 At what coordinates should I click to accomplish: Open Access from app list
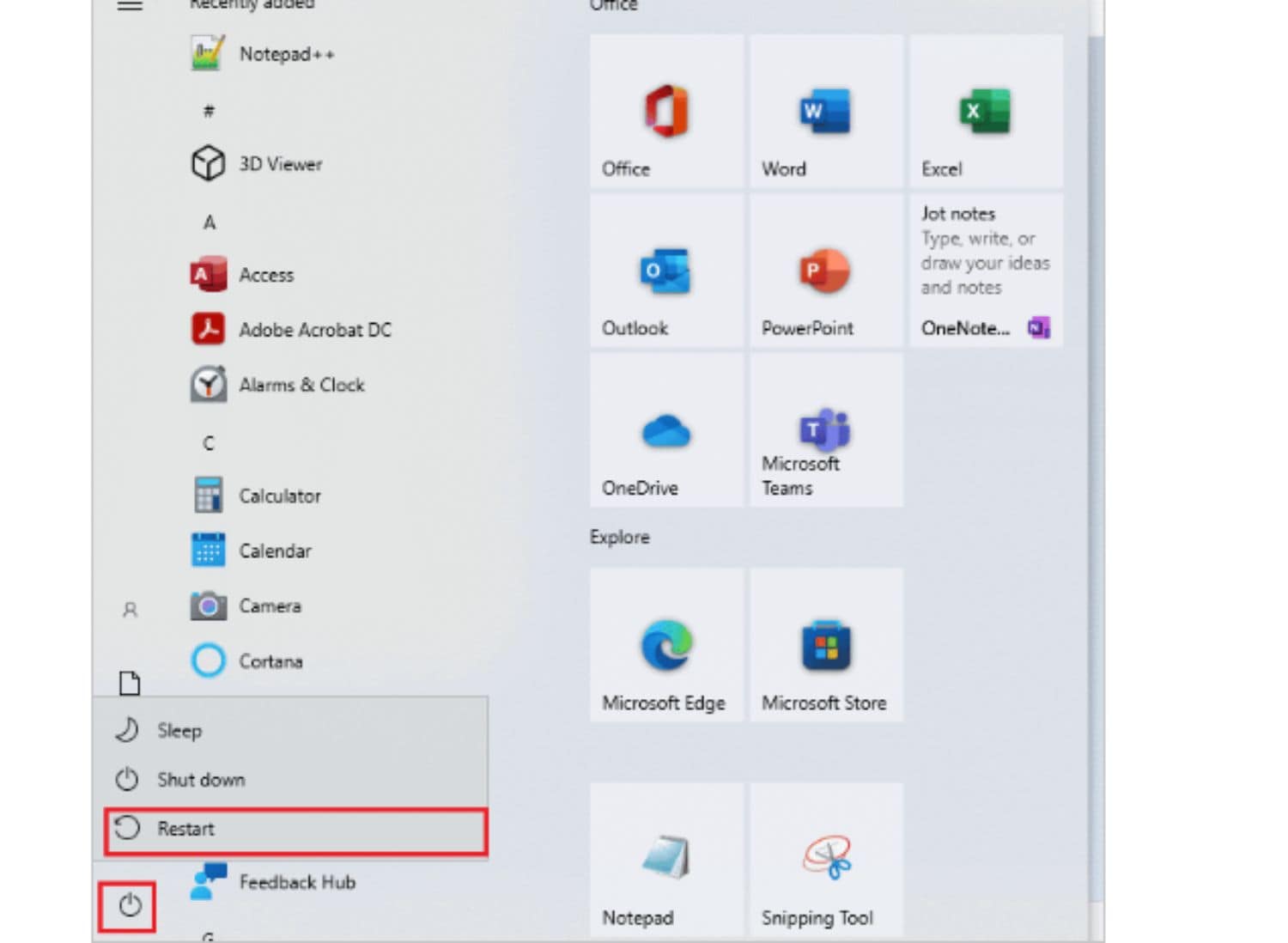pyautogui.click(x=242, y=275)
